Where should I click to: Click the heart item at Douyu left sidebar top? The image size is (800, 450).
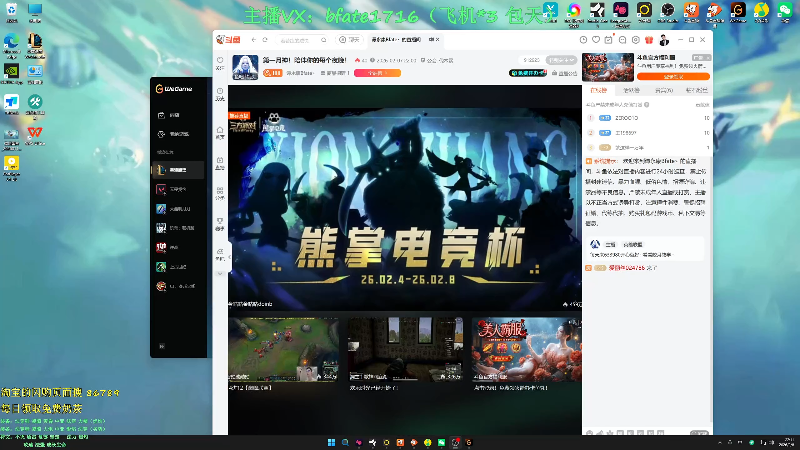pyautogui.click(x=220, y=63)
